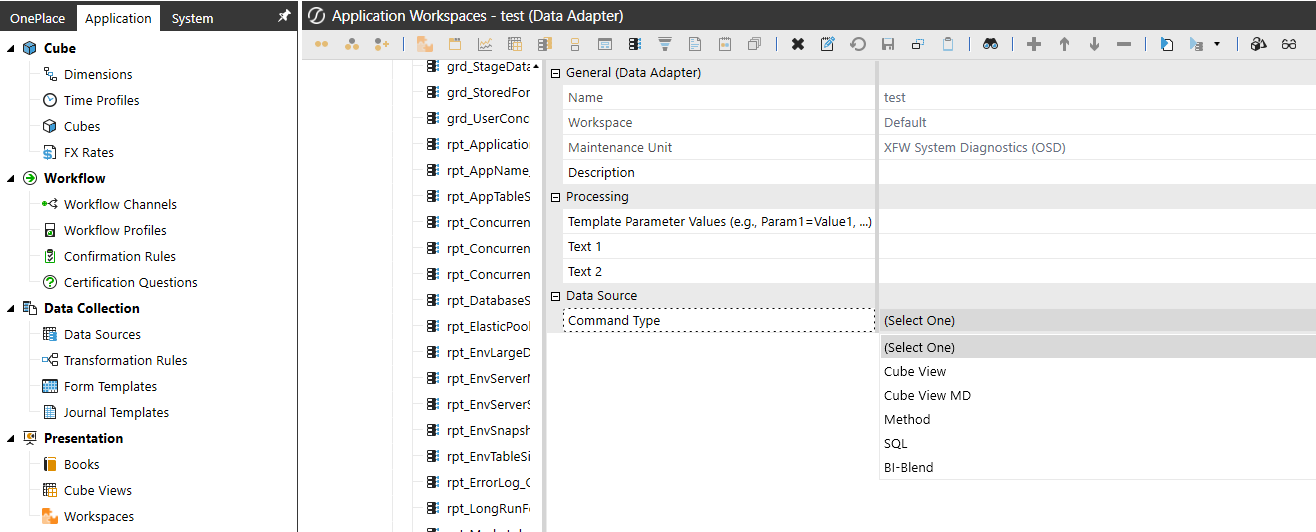Click the plus add icon in toolbar

1034,44
